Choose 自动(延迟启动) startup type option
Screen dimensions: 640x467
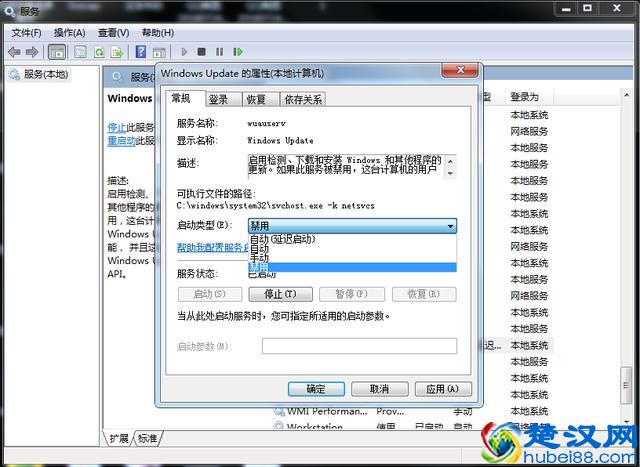(x=352, y=239)
